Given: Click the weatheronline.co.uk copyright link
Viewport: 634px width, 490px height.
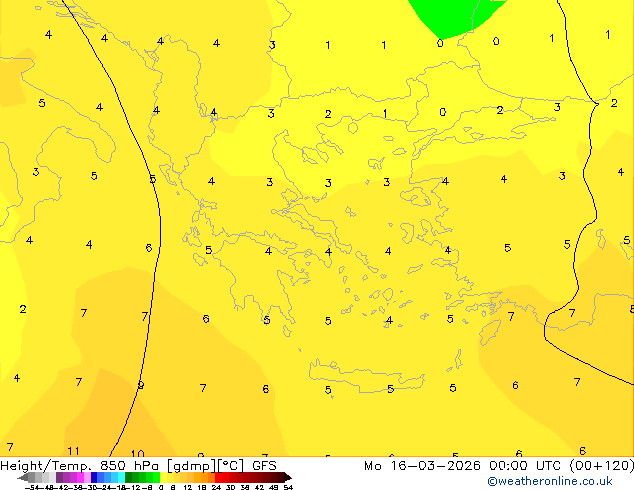Looking at the screenshot, I should point(550,481).
